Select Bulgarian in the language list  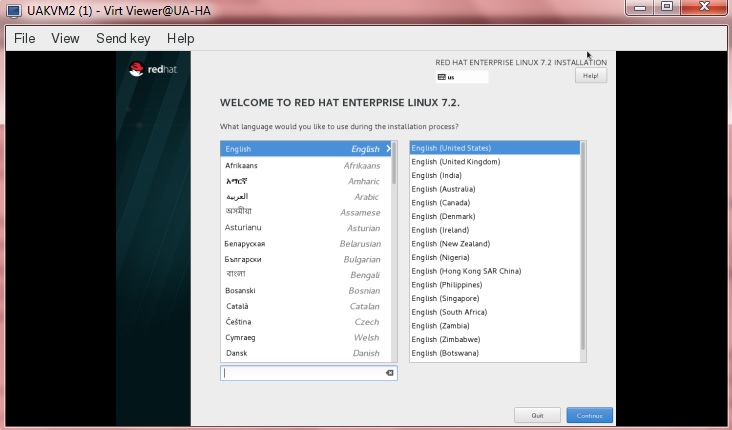[306, 259]
